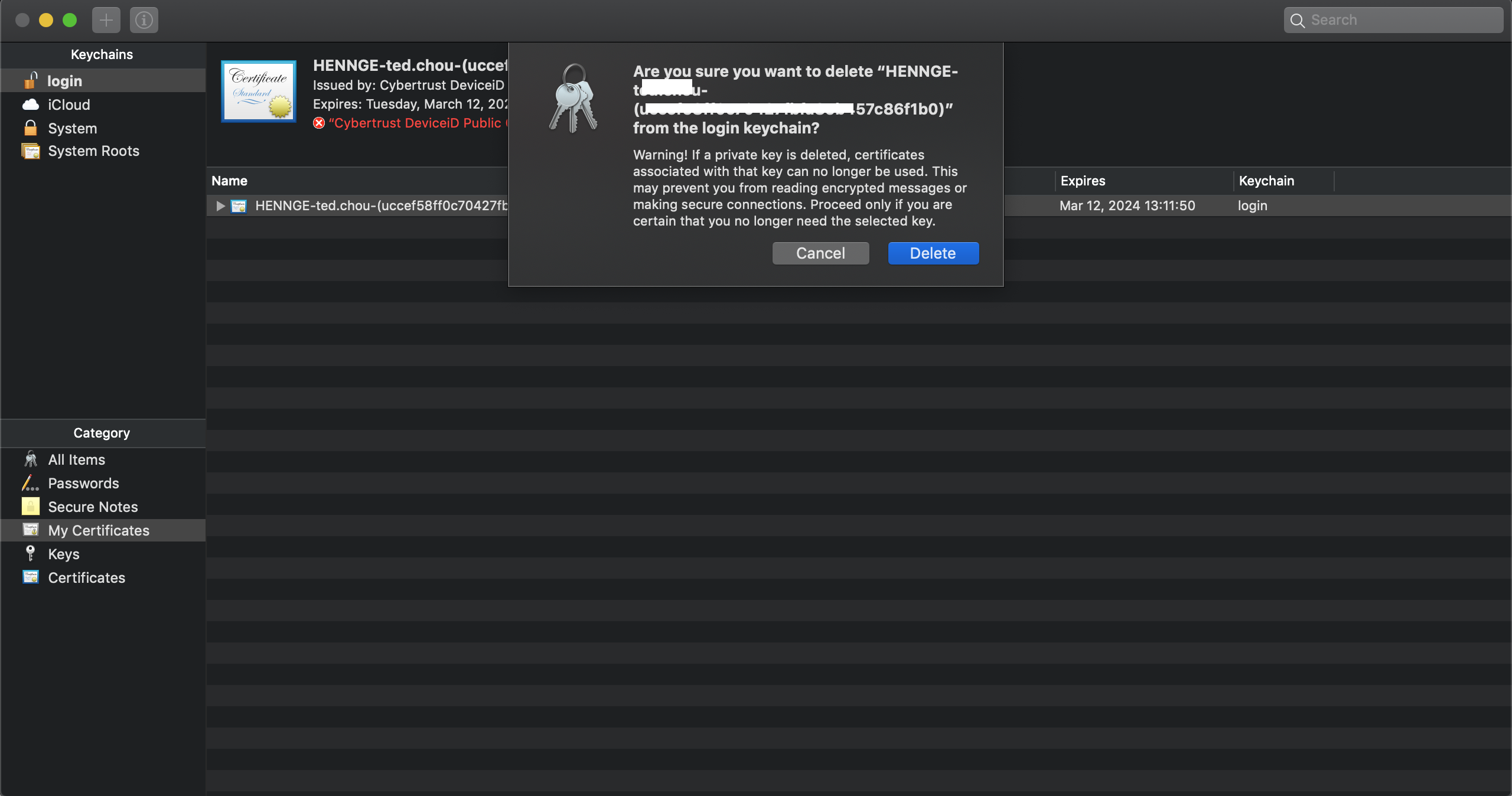Select the HENNGE-ted.chou certificate name
The height and width of the screenshot is (796, 1512).
(382, 205)
